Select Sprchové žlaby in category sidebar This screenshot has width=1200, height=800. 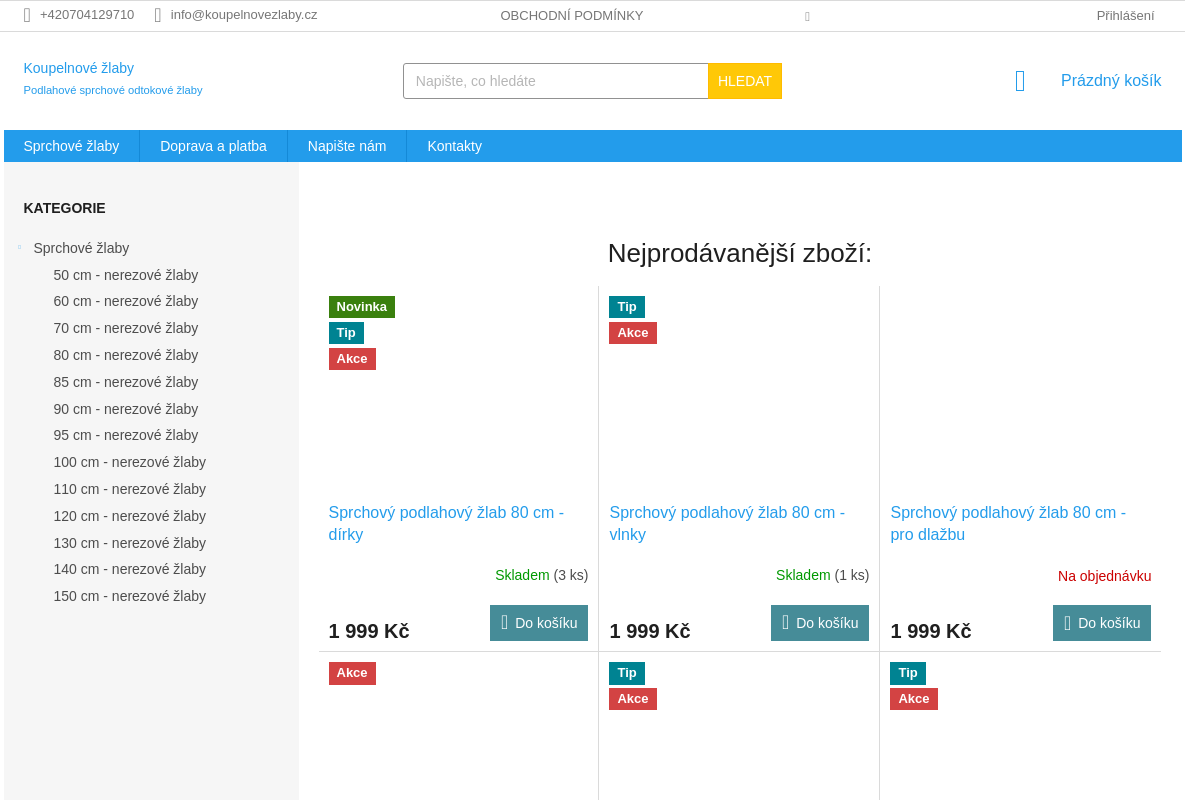pos(81,248)
